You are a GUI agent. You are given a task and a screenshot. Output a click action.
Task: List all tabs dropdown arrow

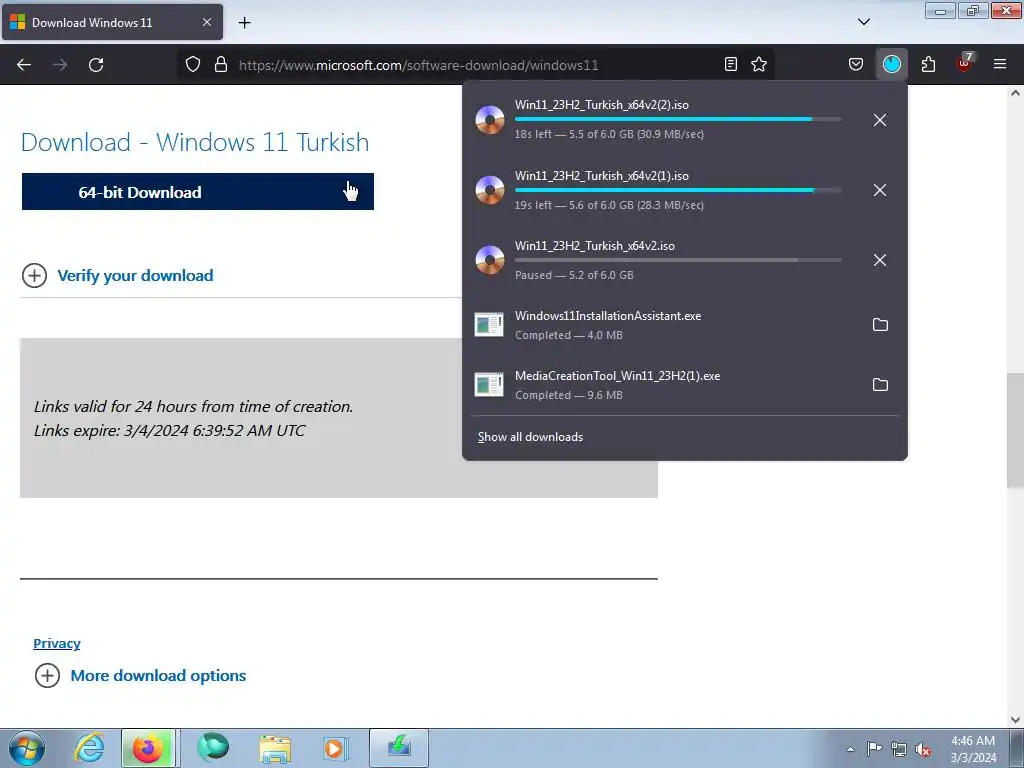pos(863,22)
